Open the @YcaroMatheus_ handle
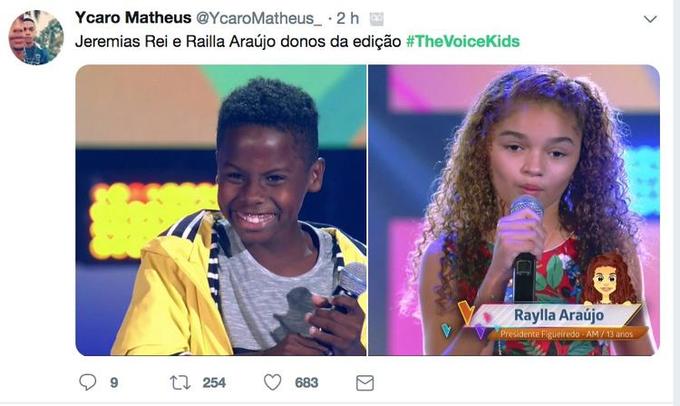This screenshot has height=406, width=680. 259,19
